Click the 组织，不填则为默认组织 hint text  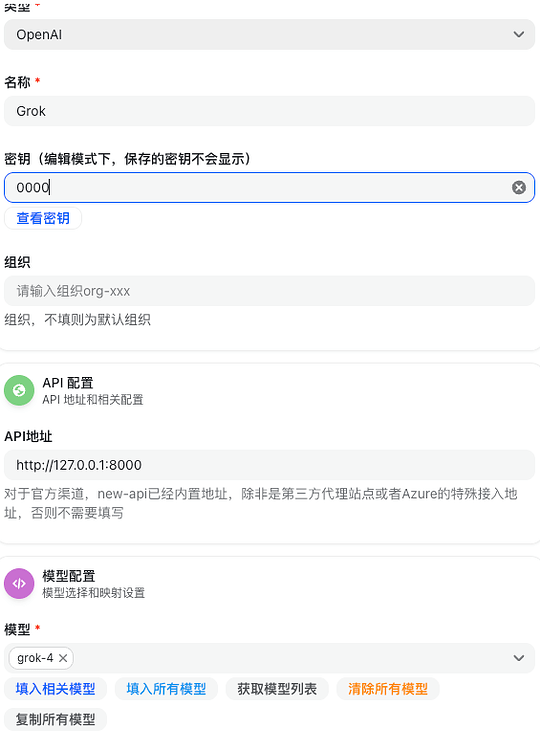(x=77, y=320)
